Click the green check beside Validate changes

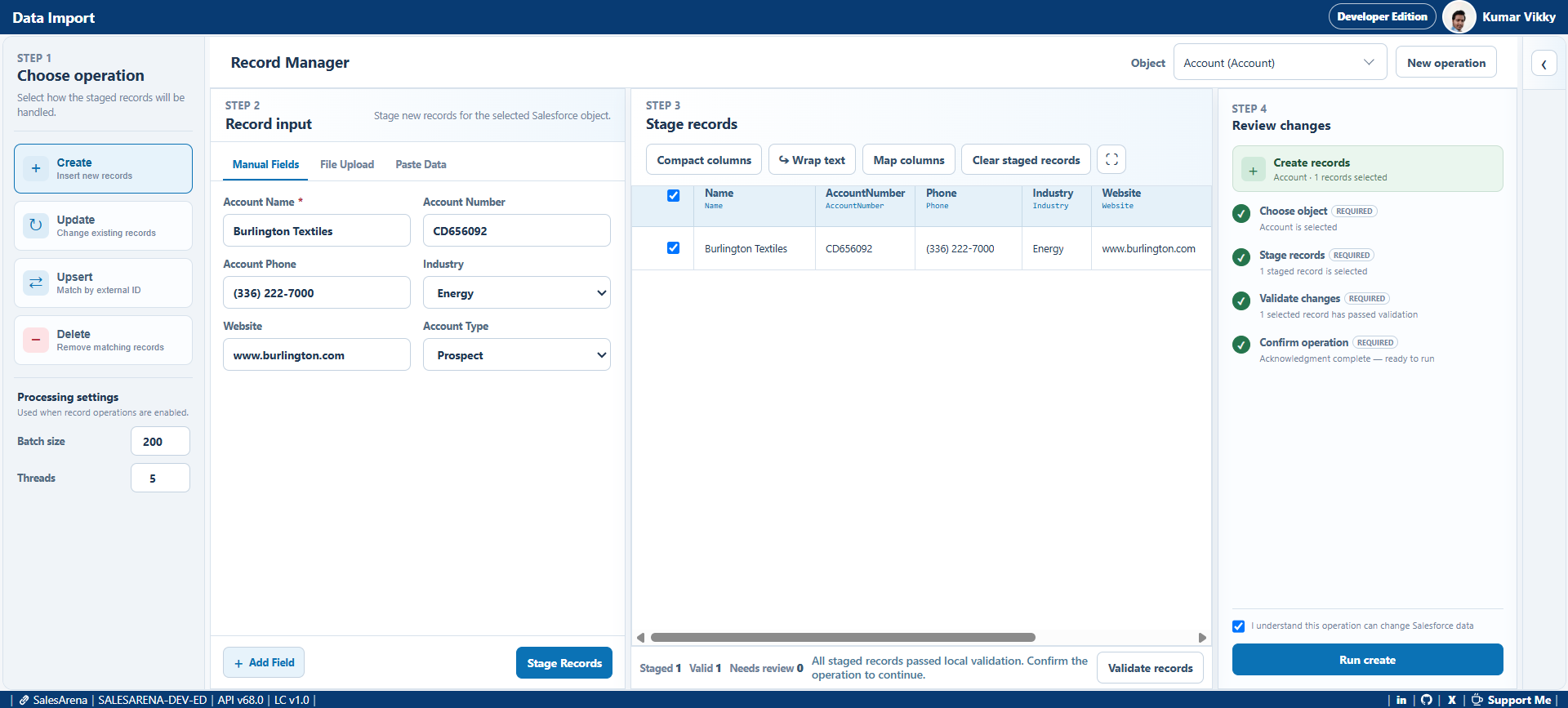(x=1241, y=301)
